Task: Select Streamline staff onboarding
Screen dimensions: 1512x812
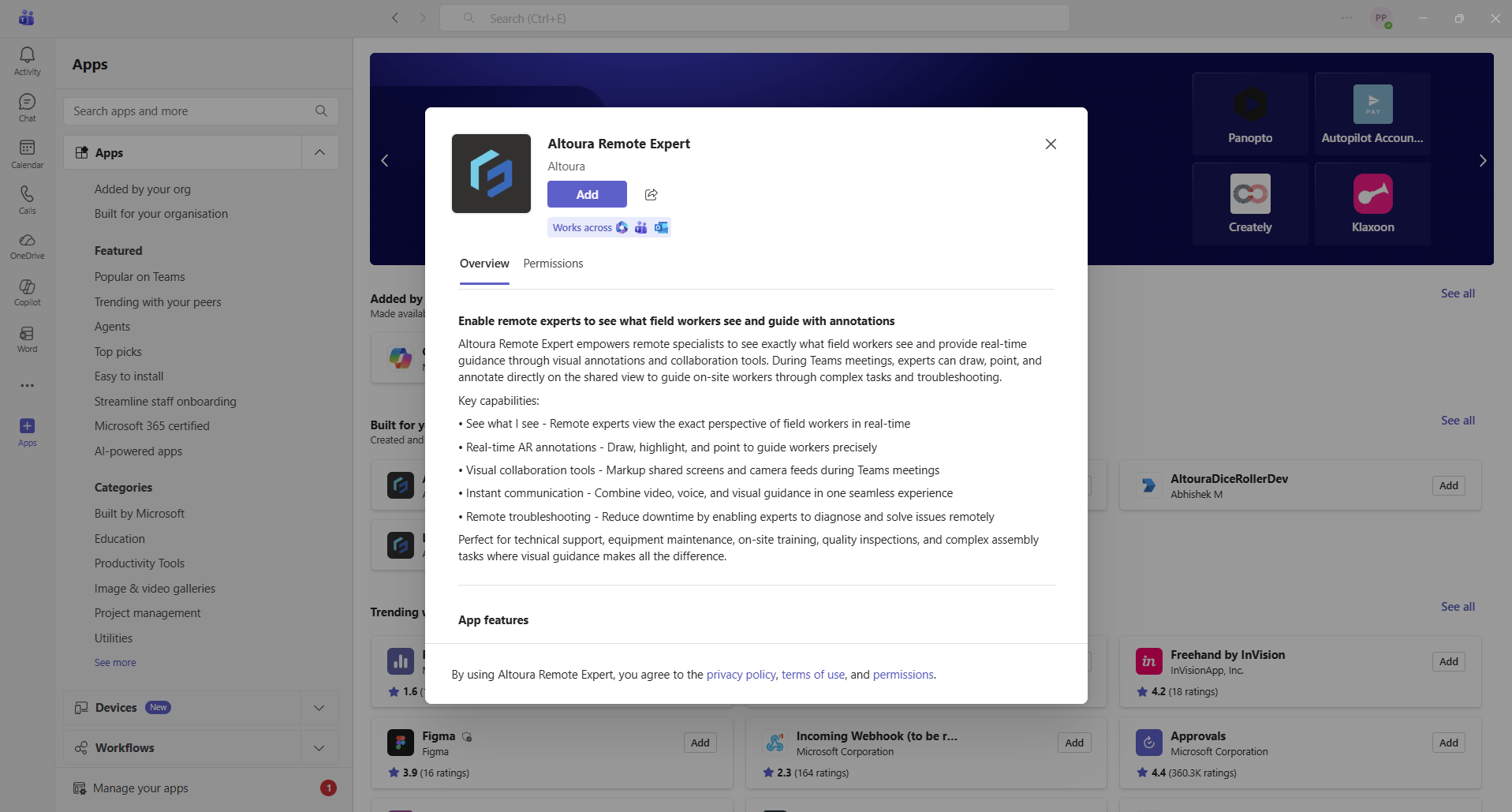Action: tap(166, 402)
